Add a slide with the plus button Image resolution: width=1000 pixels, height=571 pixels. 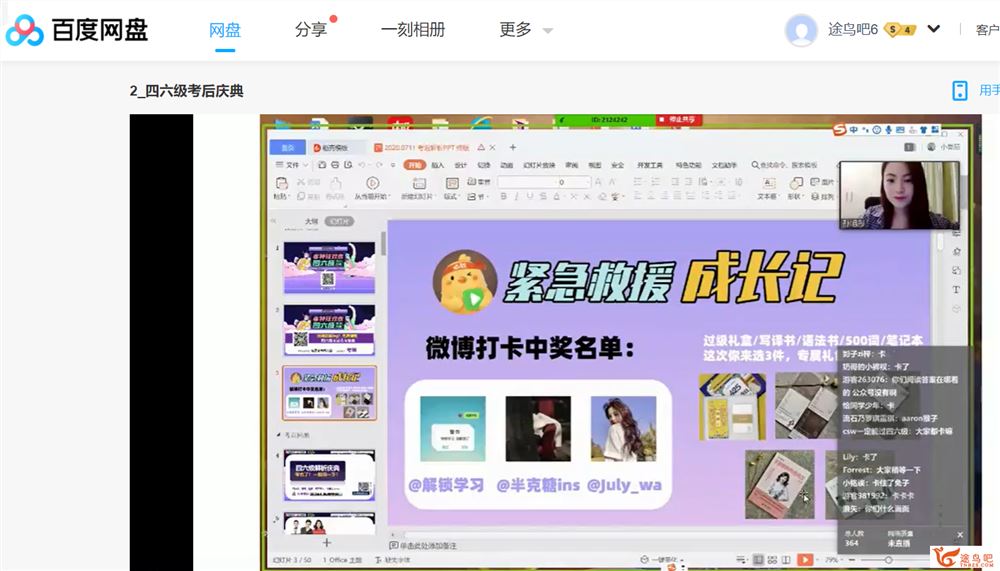pos(327,543)
